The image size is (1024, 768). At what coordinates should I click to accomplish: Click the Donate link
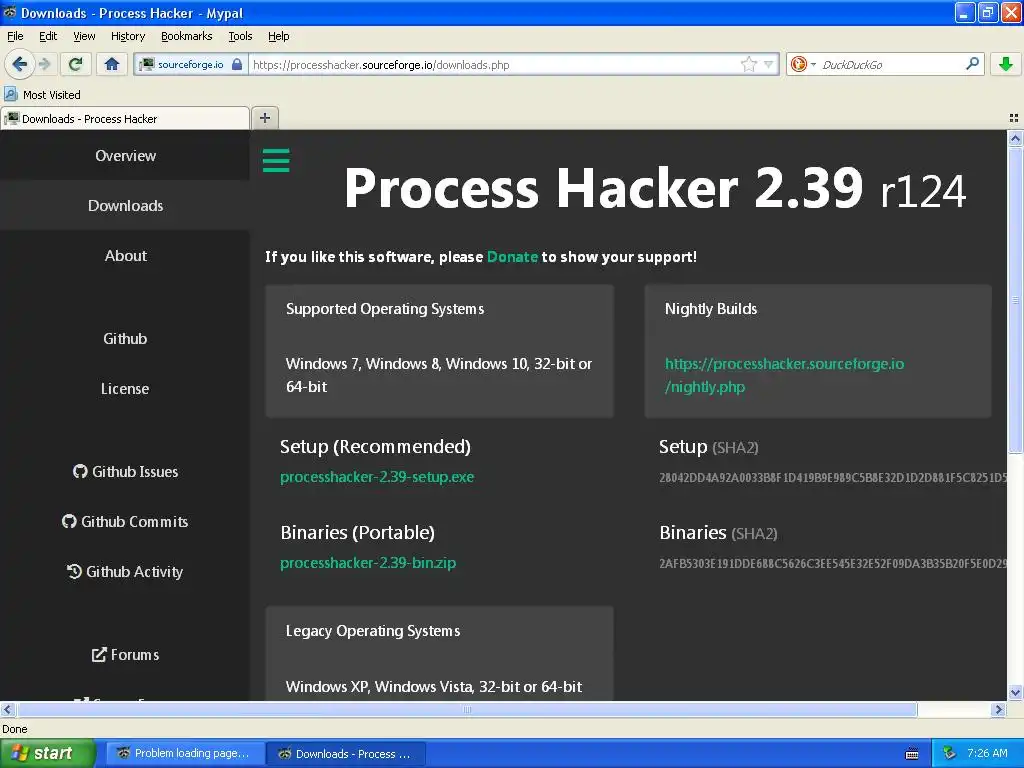click(512, 257)
